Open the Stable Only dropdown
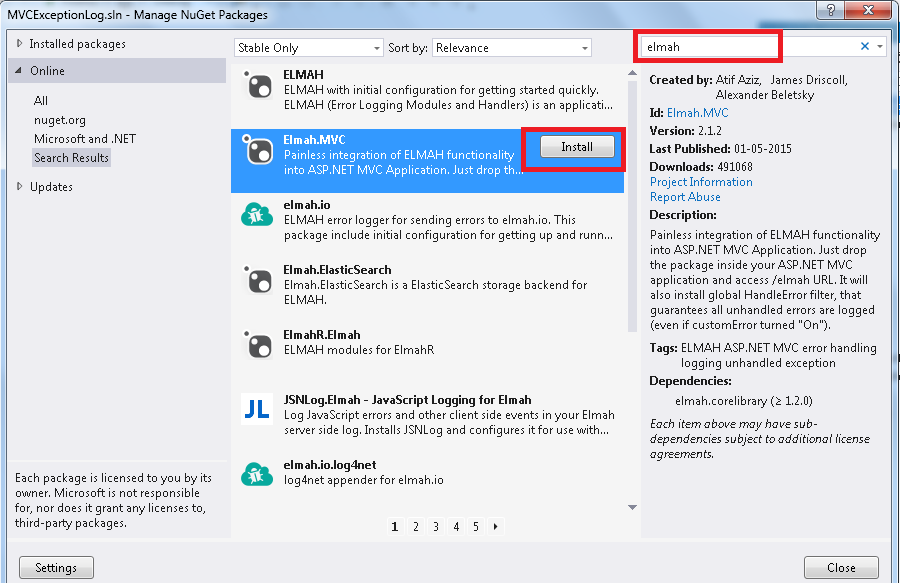The width and height of the screenshot is (902, 588). click(x=308, y=48)
